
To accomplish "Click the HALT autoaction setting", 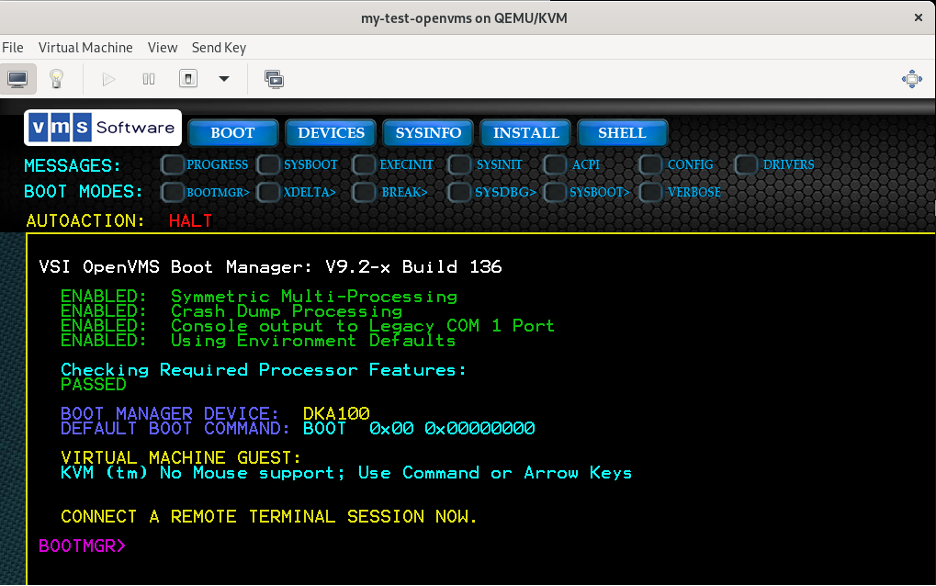I will coord(190,221).
